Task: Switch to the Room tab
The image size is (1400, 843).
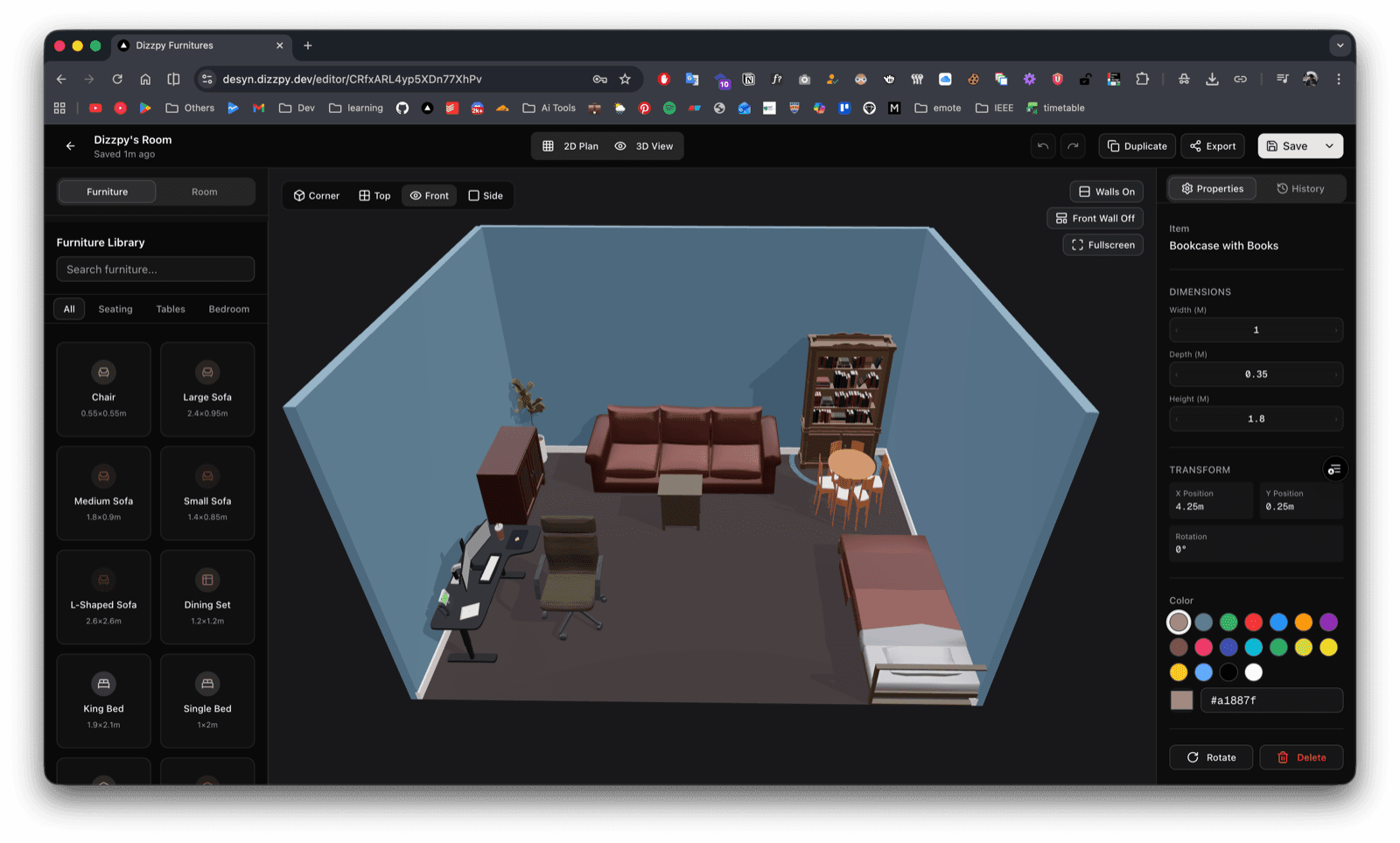Action: coord(205,192)
